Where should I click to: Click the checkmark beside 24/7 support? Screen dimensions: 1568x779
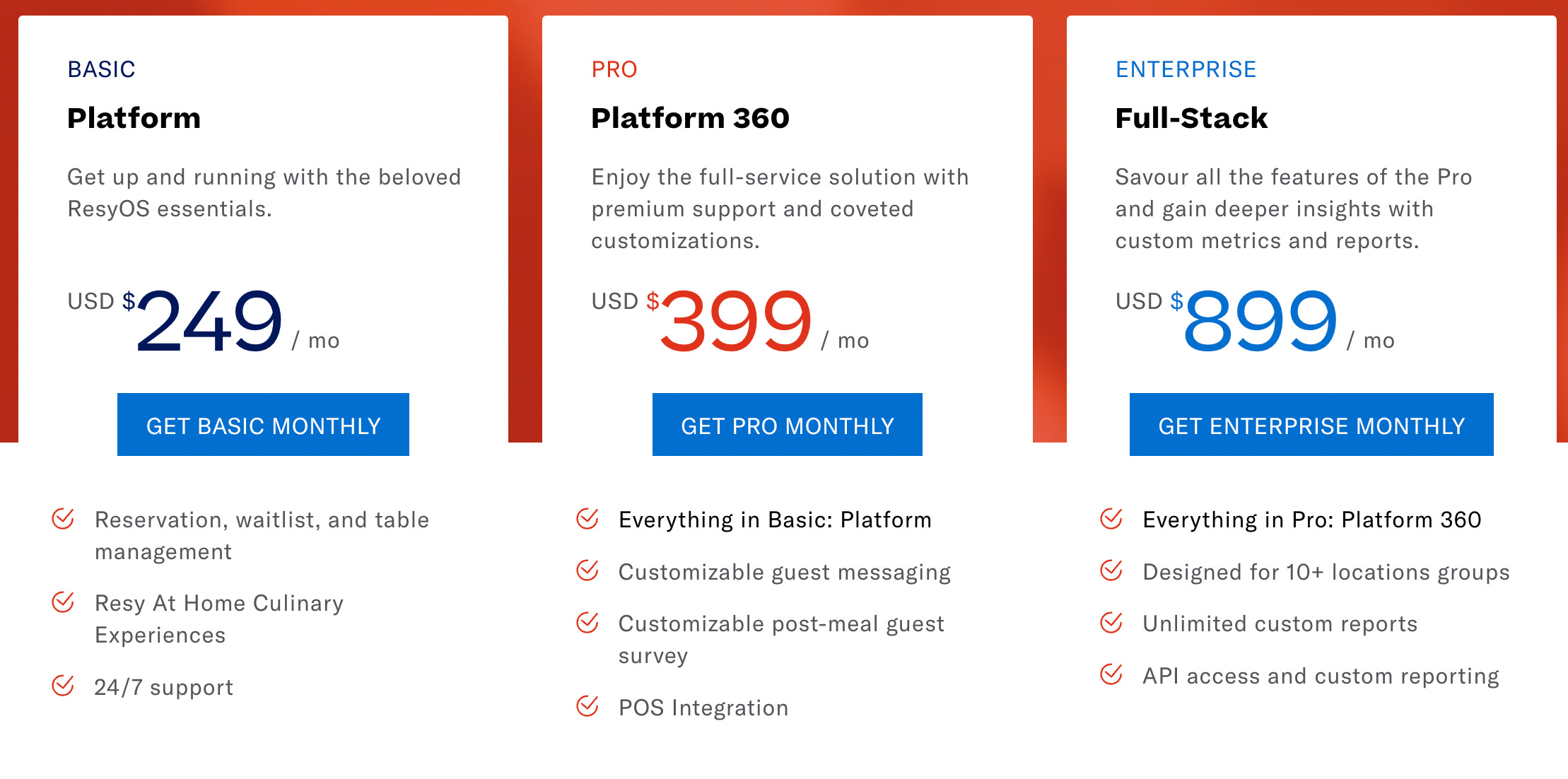(63, 686)
